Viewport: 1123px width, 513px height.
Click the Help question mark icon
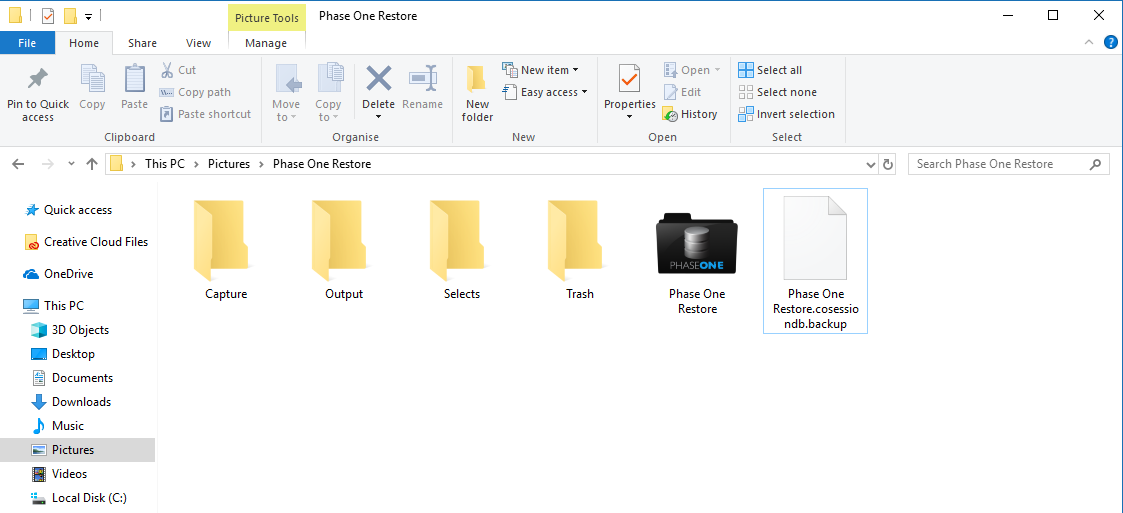(x=1111, y=42)
